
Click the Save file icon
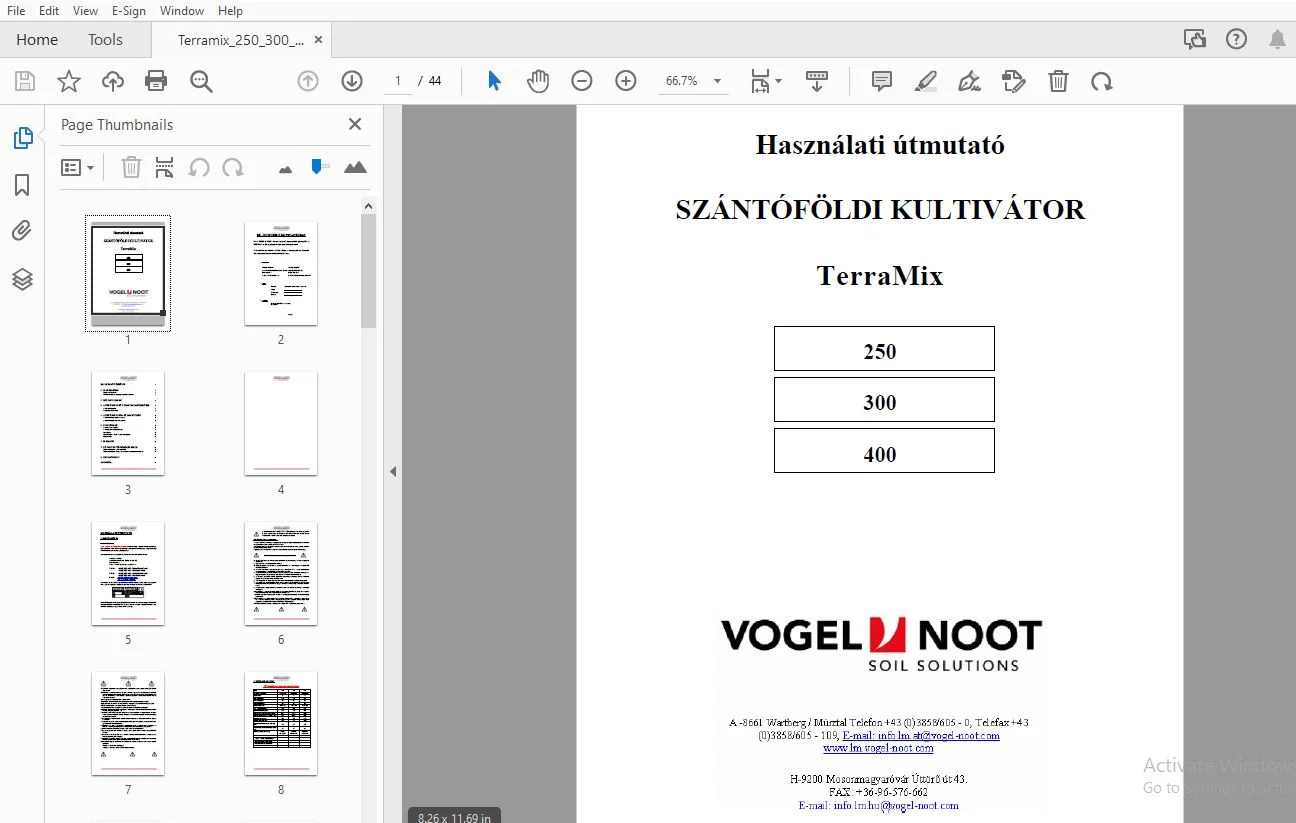(25, 81)
